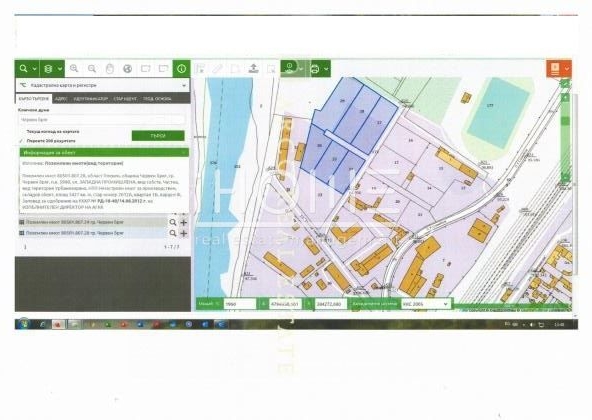Open the cadastral map and registers dropdown
Screen dimensions: 592x420
tap(103, 85)
